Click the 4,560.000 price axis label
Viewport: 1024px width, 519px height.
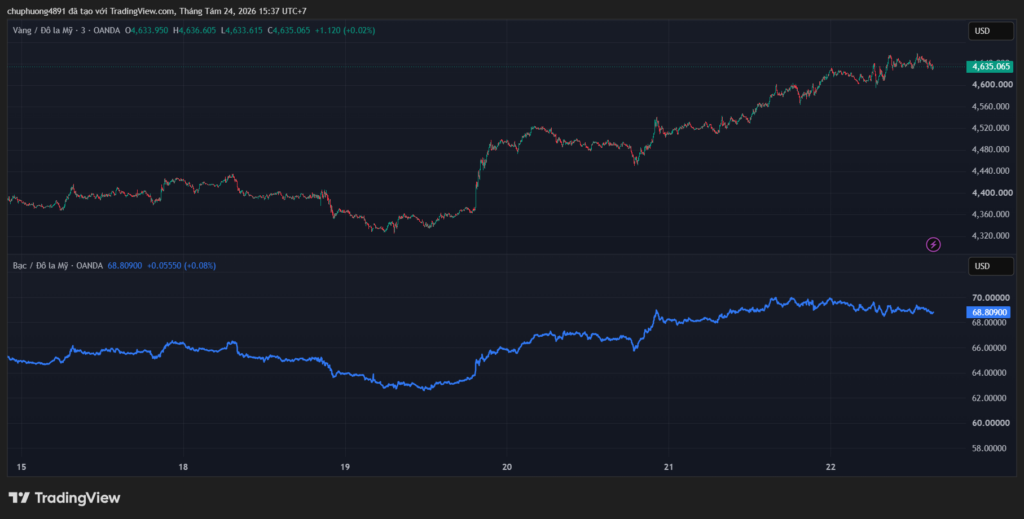(x=991, y=106)
